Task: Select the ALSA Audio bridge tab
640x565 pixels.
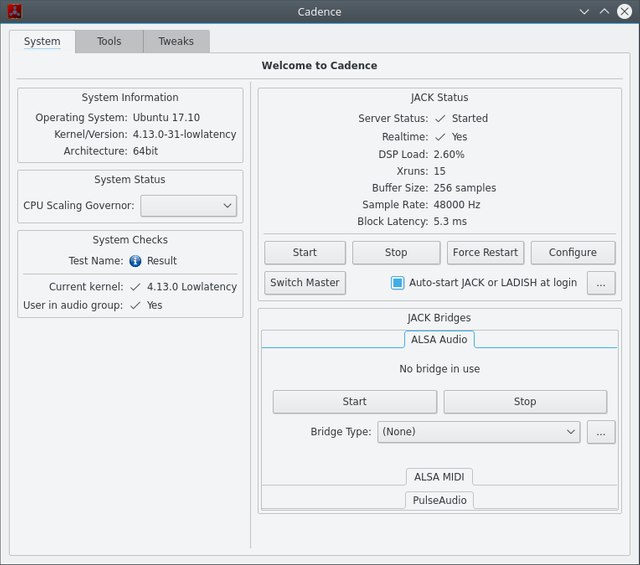Action: 439,340
